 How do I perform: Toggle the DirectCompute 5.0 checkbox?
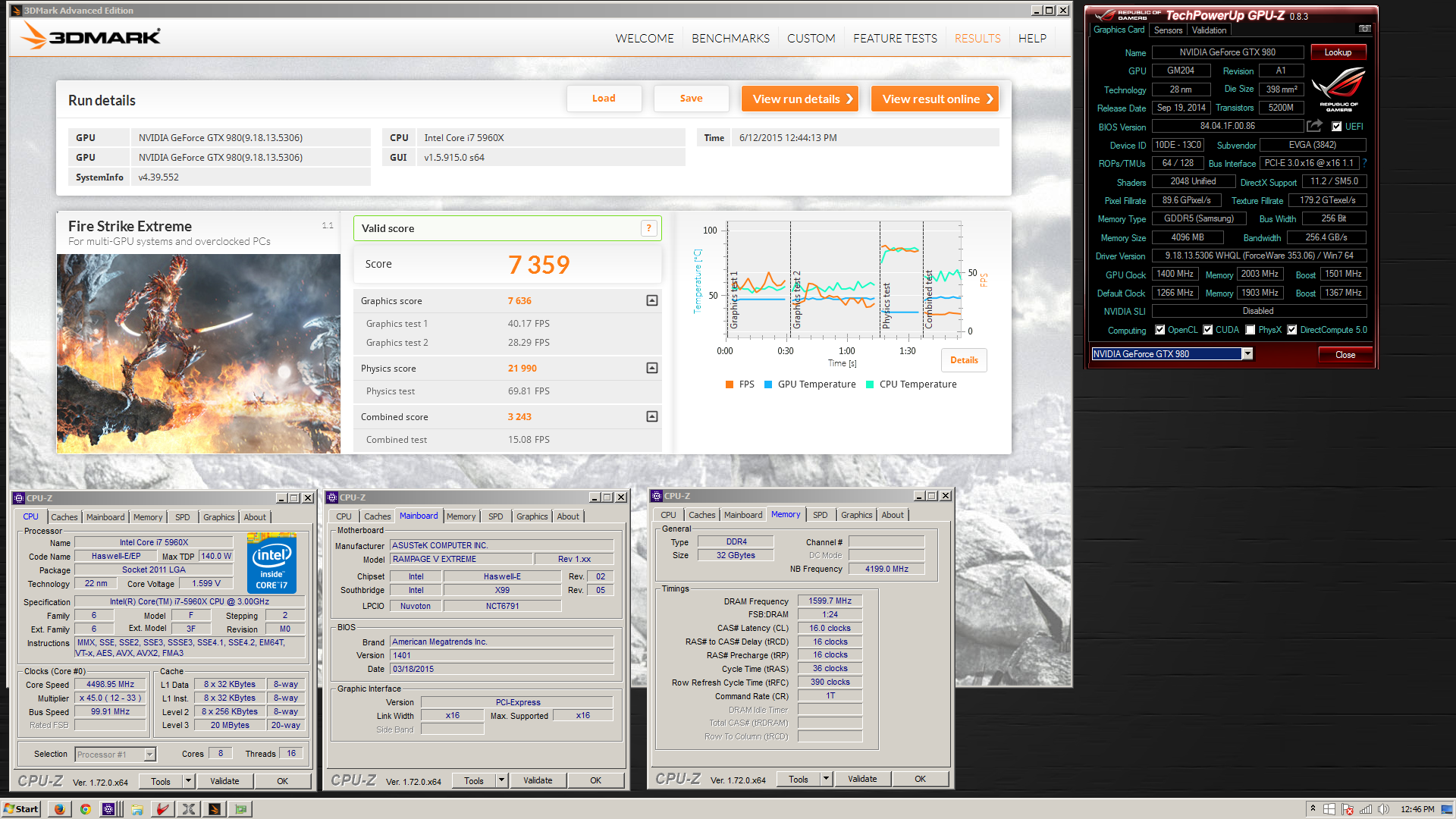click(1291, 330)
